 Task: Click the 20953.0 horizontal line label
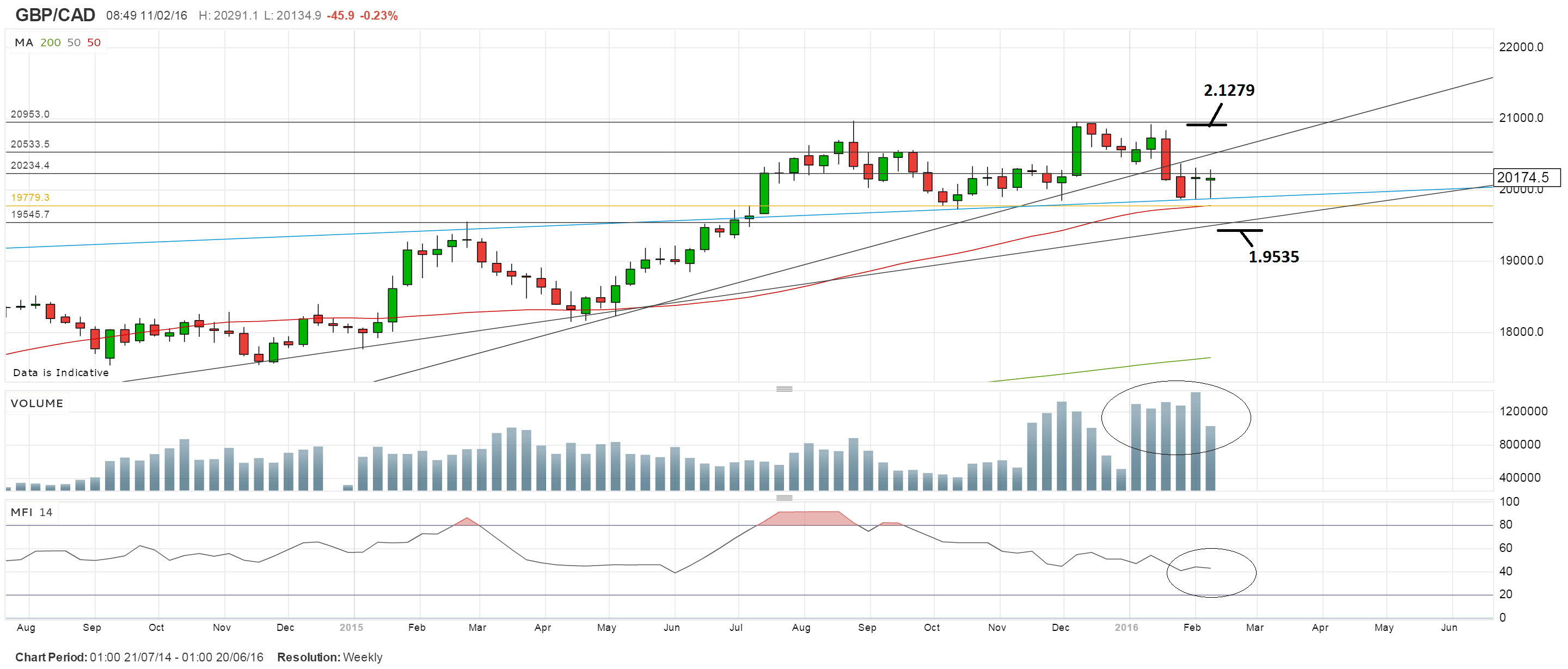[30, 114]
